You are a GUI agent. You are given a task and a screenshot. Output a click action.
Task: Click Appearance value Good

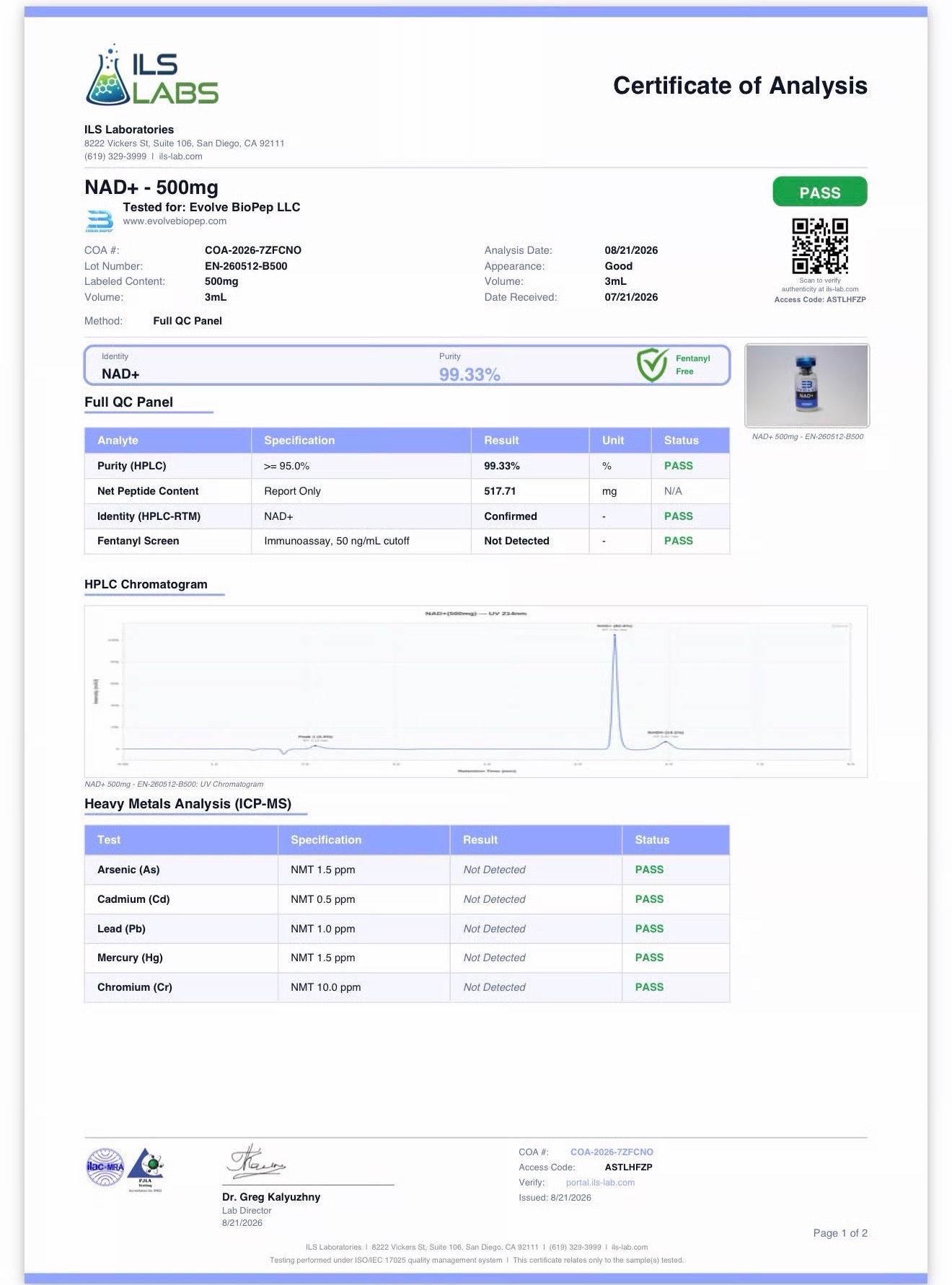618,266
